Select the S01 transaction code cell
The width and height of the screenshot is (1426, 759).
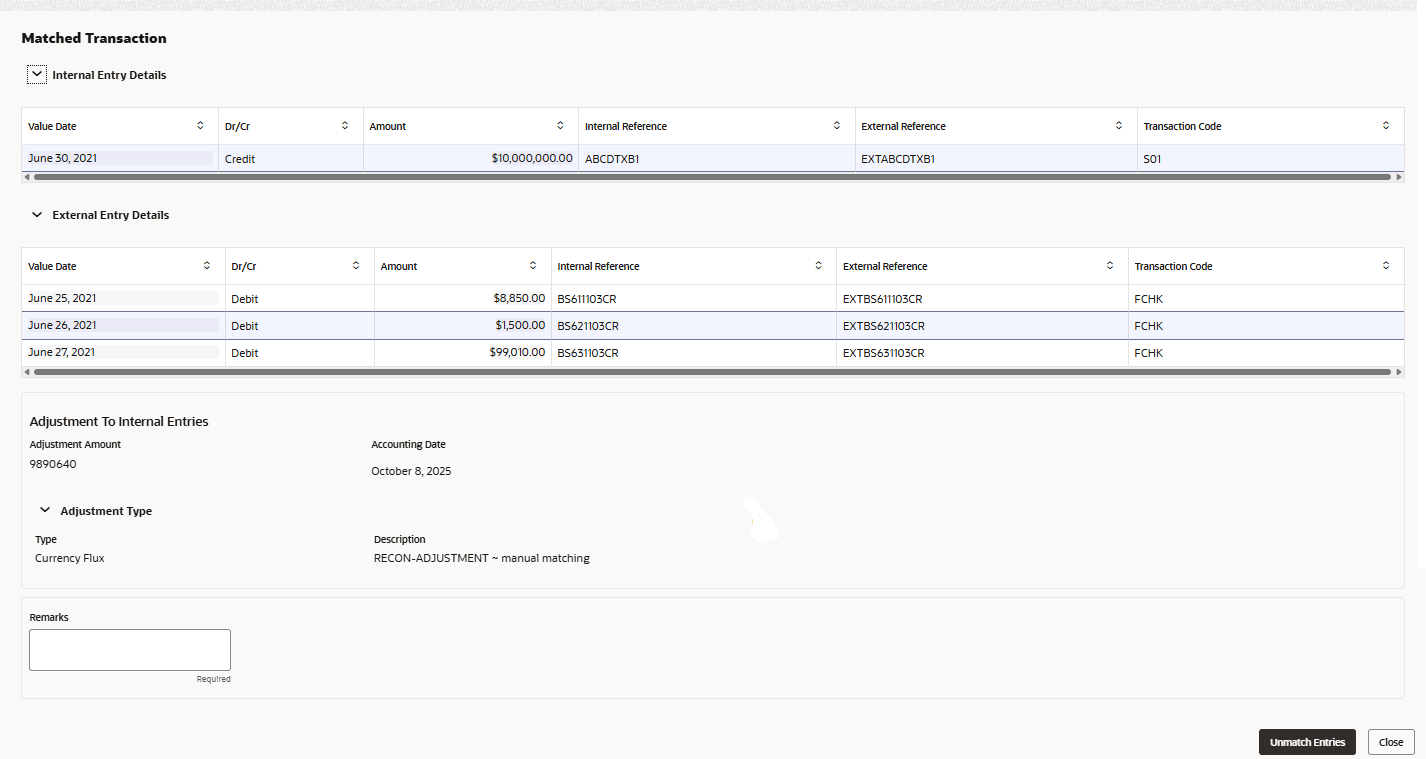point(1270,158)
